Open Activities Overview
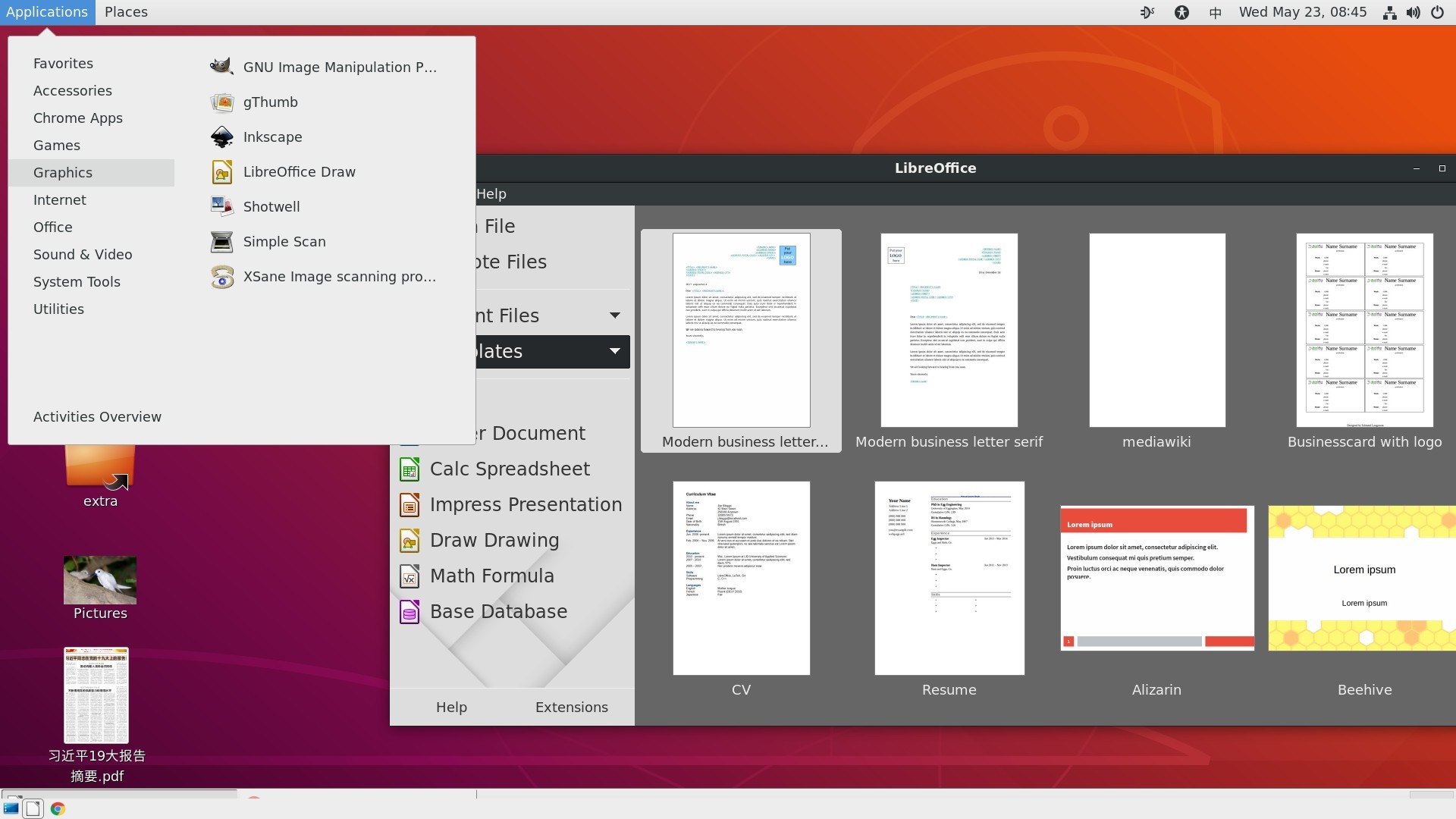 [x=97, y=417]
